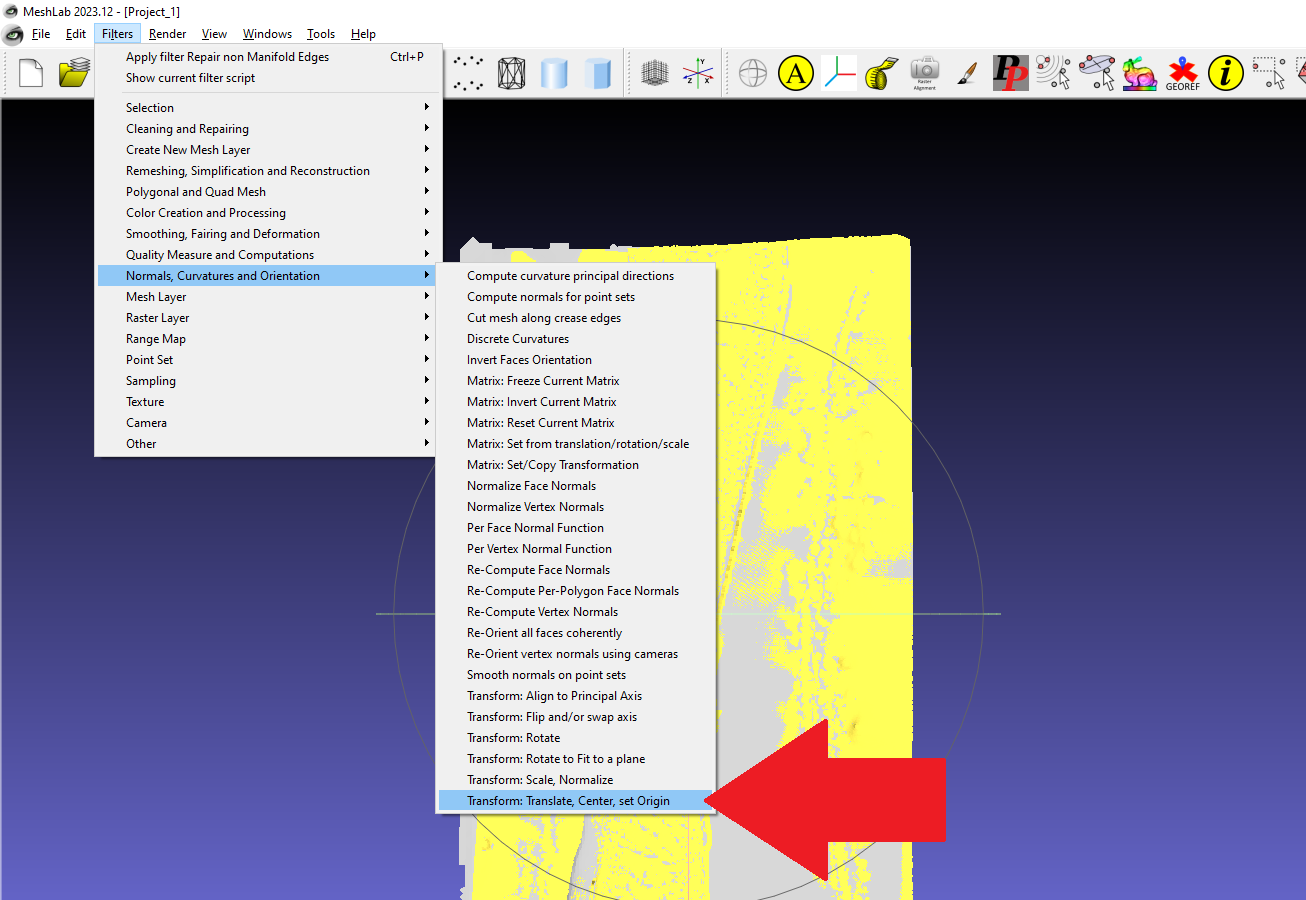
Task: Click the select connected components icon
Action: [x=1096, y=73]
